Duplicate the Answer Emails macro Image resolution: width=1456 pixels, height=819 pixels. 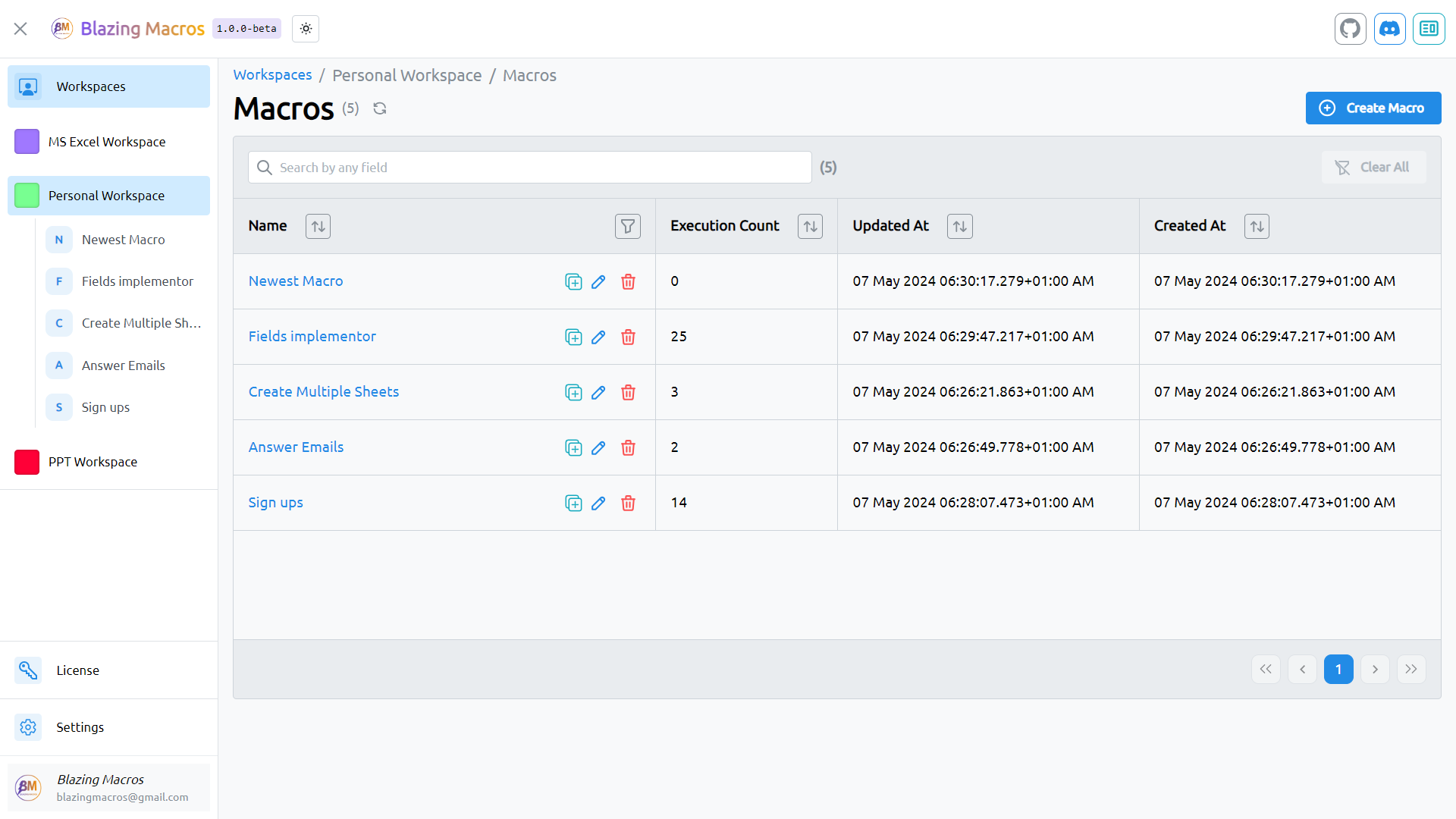(573, 447)
